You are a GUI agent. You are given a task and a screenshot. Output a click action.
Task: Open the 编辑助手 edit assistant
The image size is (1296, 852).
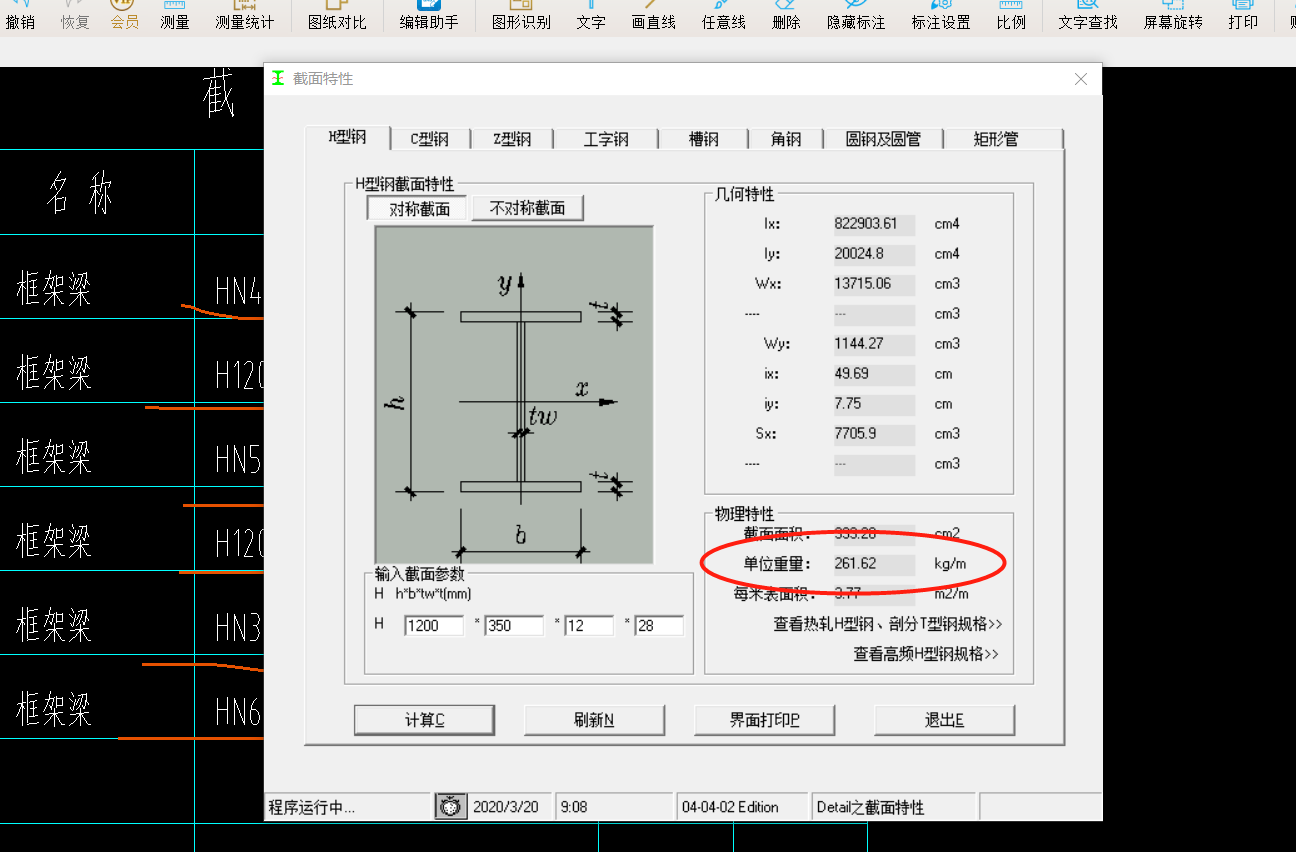point(429,16)
